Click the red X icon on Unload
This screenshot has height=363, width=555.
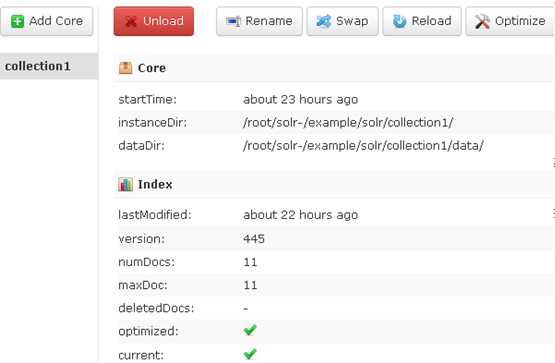tap(131, 22)
